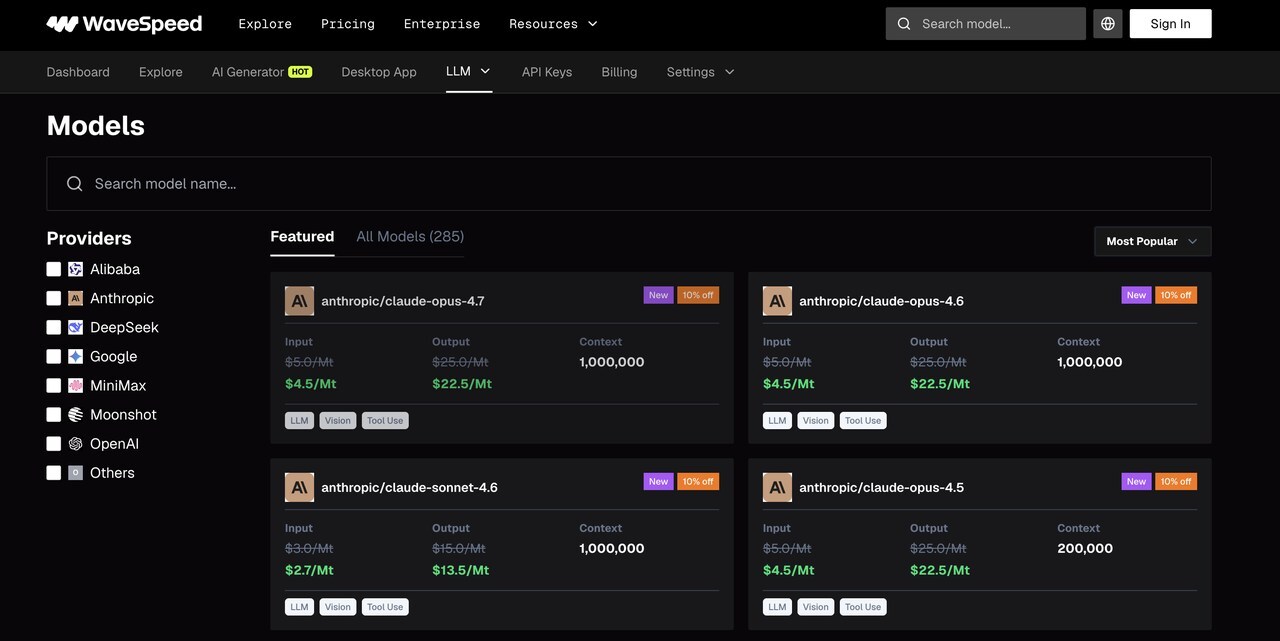Go to the API Keys page
The width and height of the screenshot is (1280, 641).
click(547, 72)
